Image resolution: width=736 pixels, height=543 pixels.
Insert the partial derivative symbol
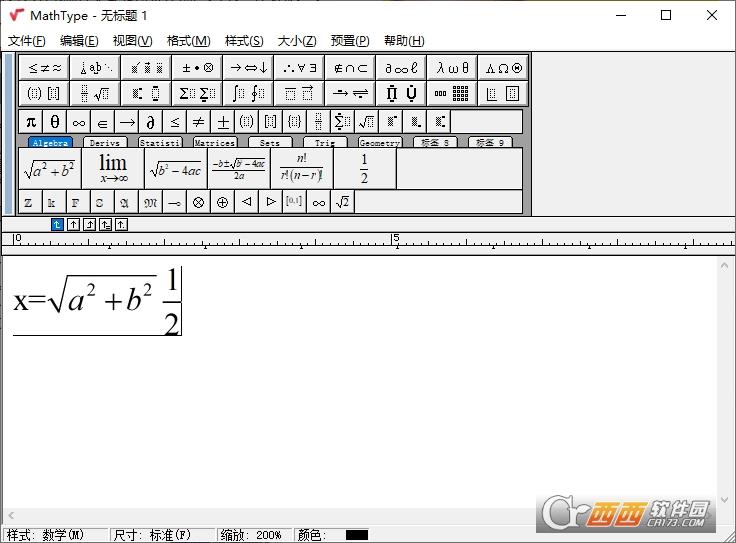click(151, 122)
